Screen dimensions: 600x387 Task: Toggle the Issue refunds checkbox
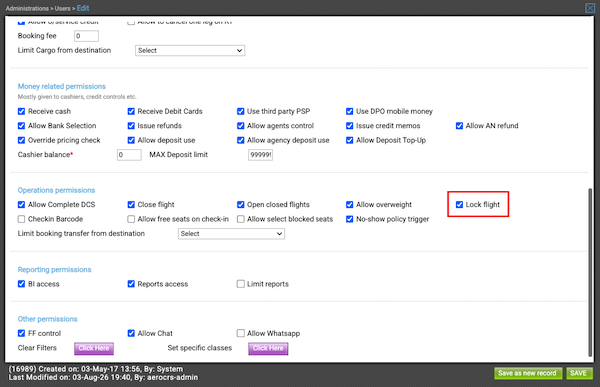(x=131, y=126)
